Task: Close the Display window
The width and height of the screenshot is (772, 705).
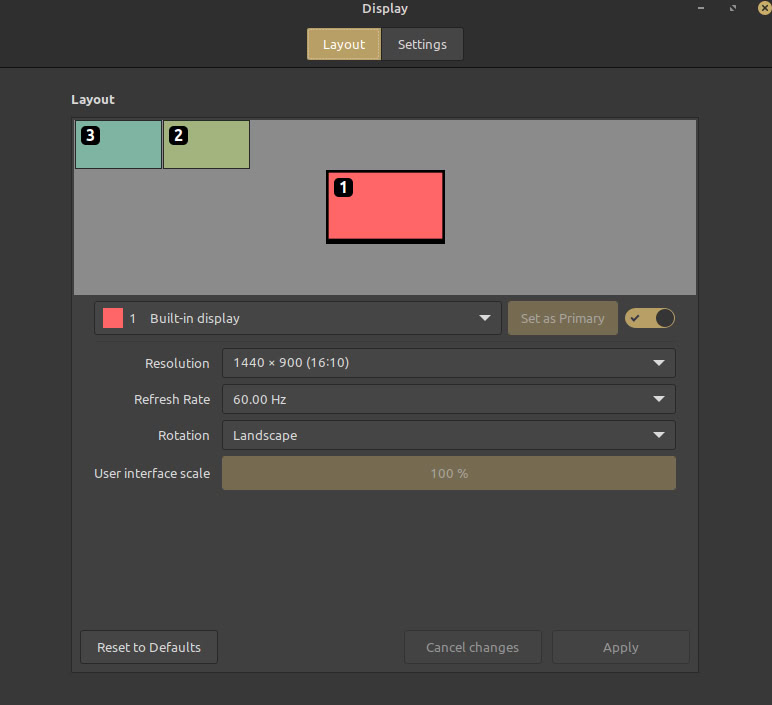Action: click(765, 8)
